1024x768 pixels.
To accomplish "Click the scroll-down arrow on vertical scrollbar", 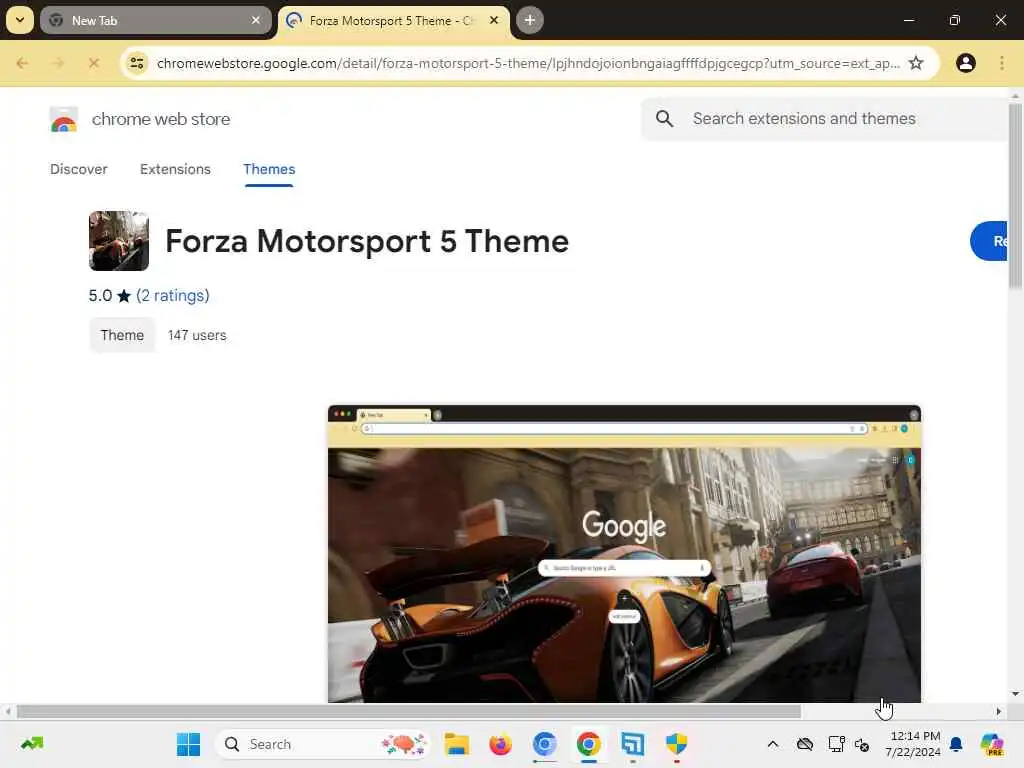I will coord(1015,694).
